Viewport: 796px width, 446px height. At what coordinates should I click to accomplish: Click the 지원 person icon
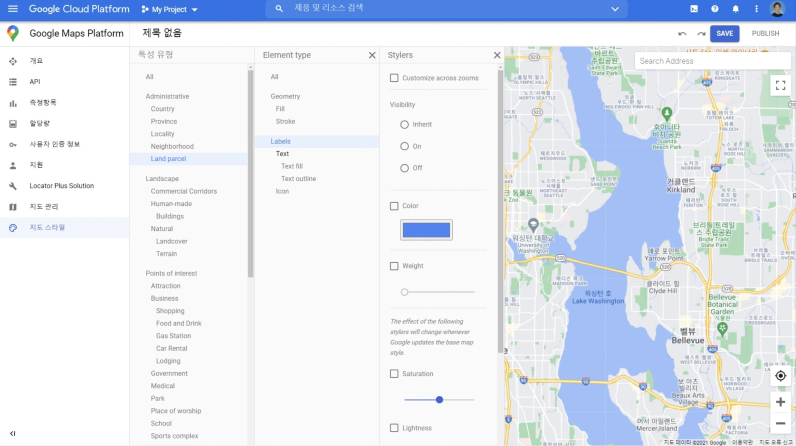13,165
